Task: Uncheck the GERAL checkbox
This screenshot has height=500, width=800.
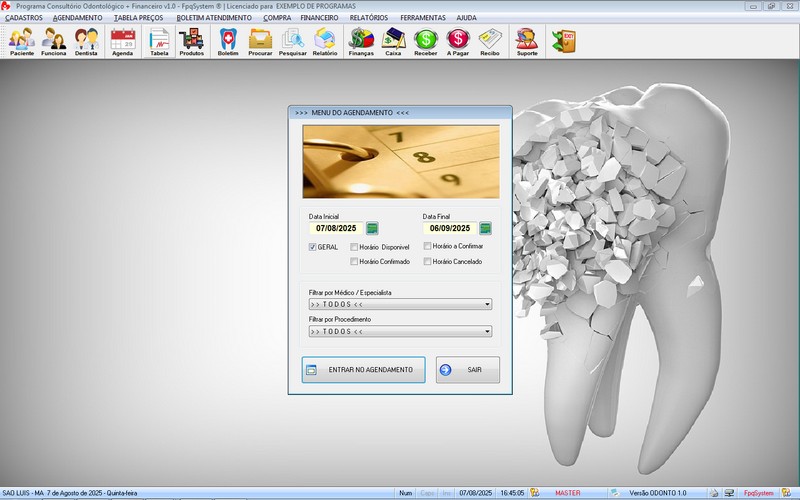Action: coord(313,246)
